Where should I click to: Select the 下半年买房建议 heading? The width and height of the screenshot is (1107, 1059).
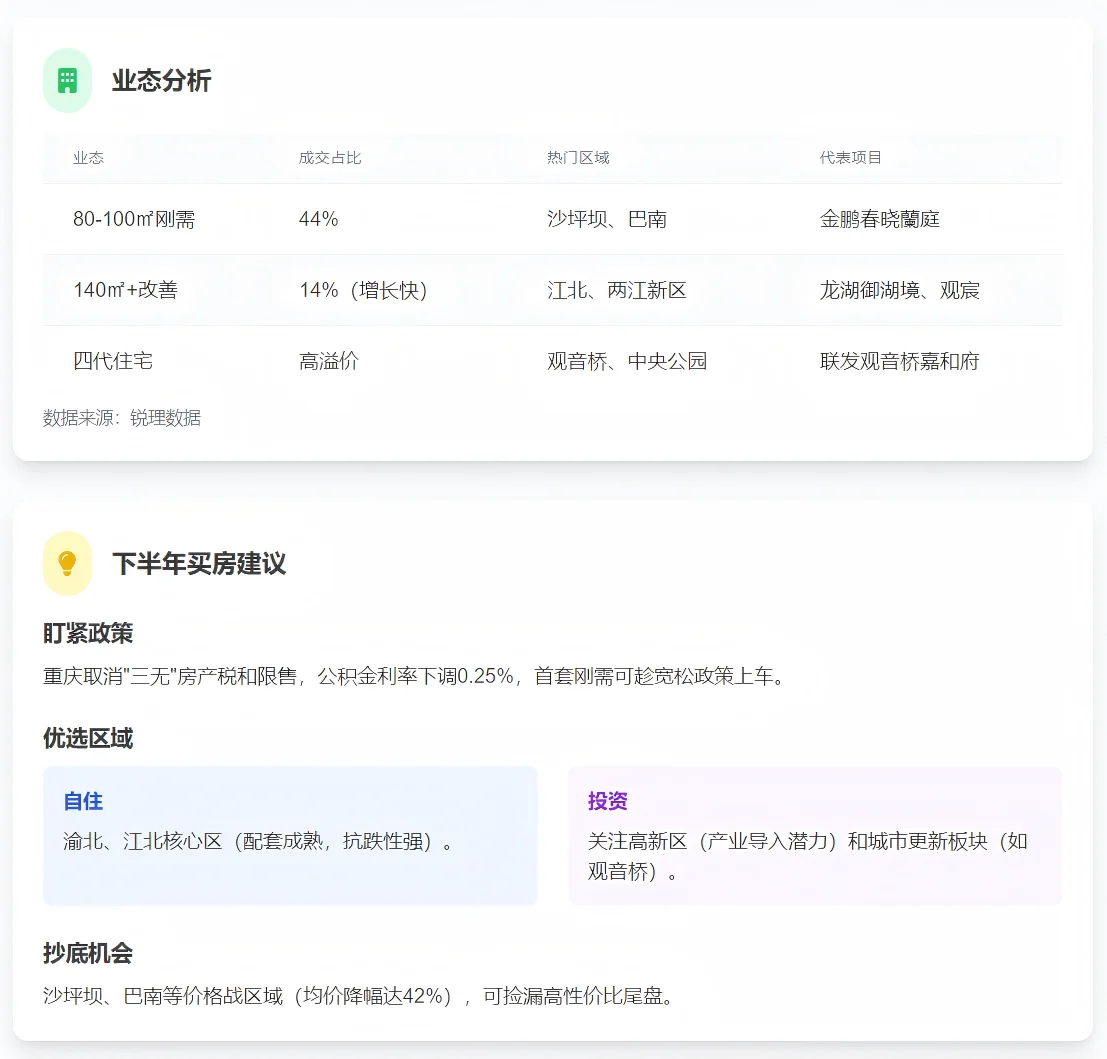click(x=199, y=563)
